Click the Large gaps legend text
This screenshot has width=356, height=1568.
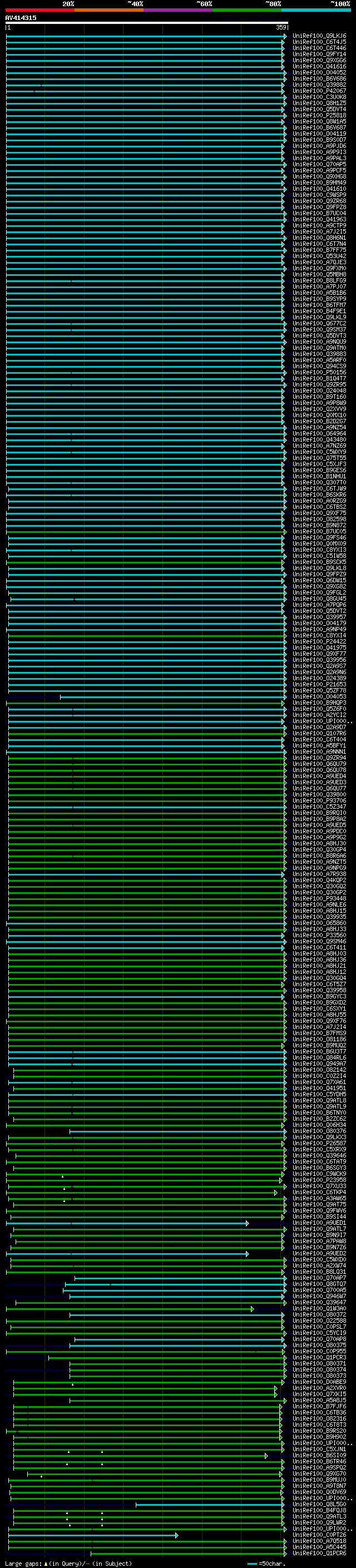pos(23,1564)
